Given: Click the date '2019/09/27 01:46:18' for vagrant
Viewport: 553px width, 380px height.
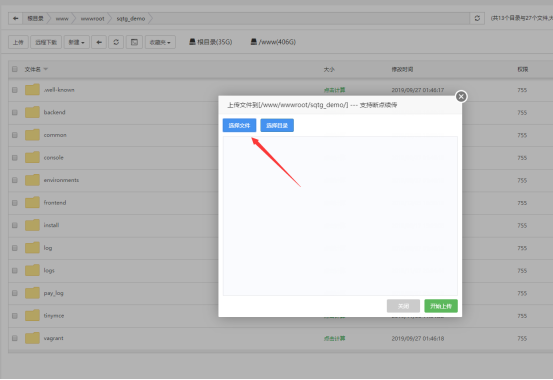Looking at the screenshot, I should pyautogui.click(x=418, y=338).
